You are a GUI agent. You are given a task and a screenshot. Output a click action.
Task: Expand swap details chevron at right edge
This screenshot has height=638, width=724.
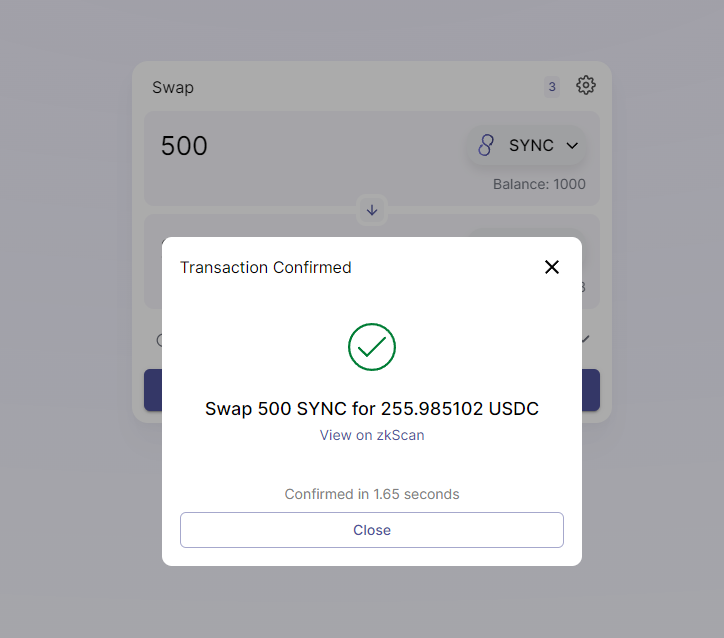click(x=585, y=339)
